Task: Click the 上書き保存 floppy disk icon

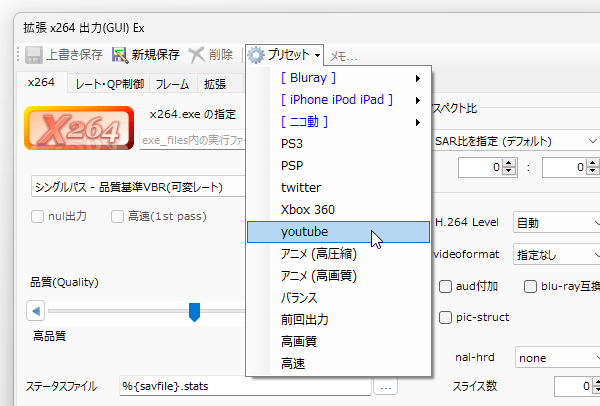Action: click(x=34, y=55)
